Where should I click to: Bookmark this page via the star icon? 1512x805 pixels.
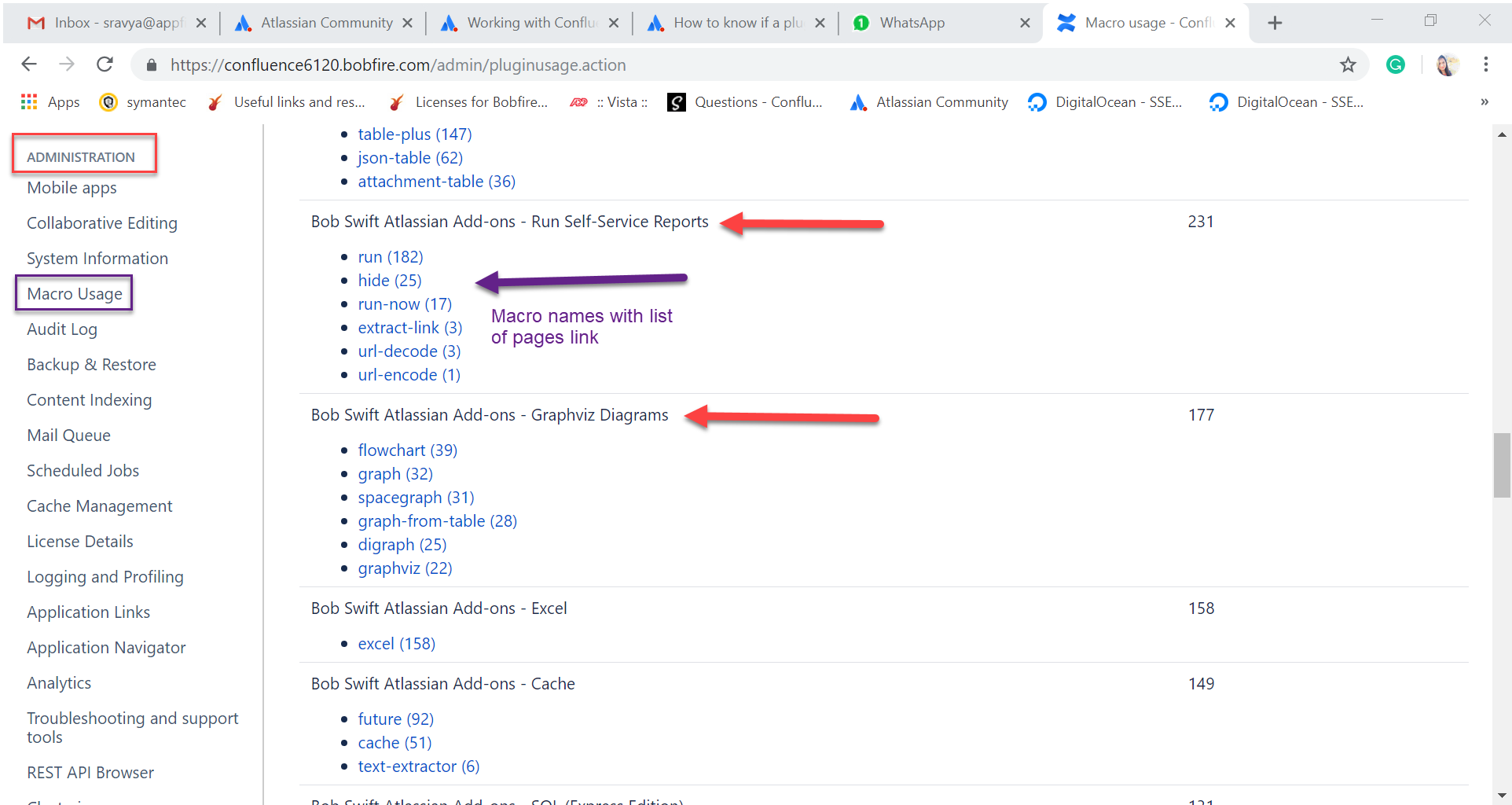1349,64
